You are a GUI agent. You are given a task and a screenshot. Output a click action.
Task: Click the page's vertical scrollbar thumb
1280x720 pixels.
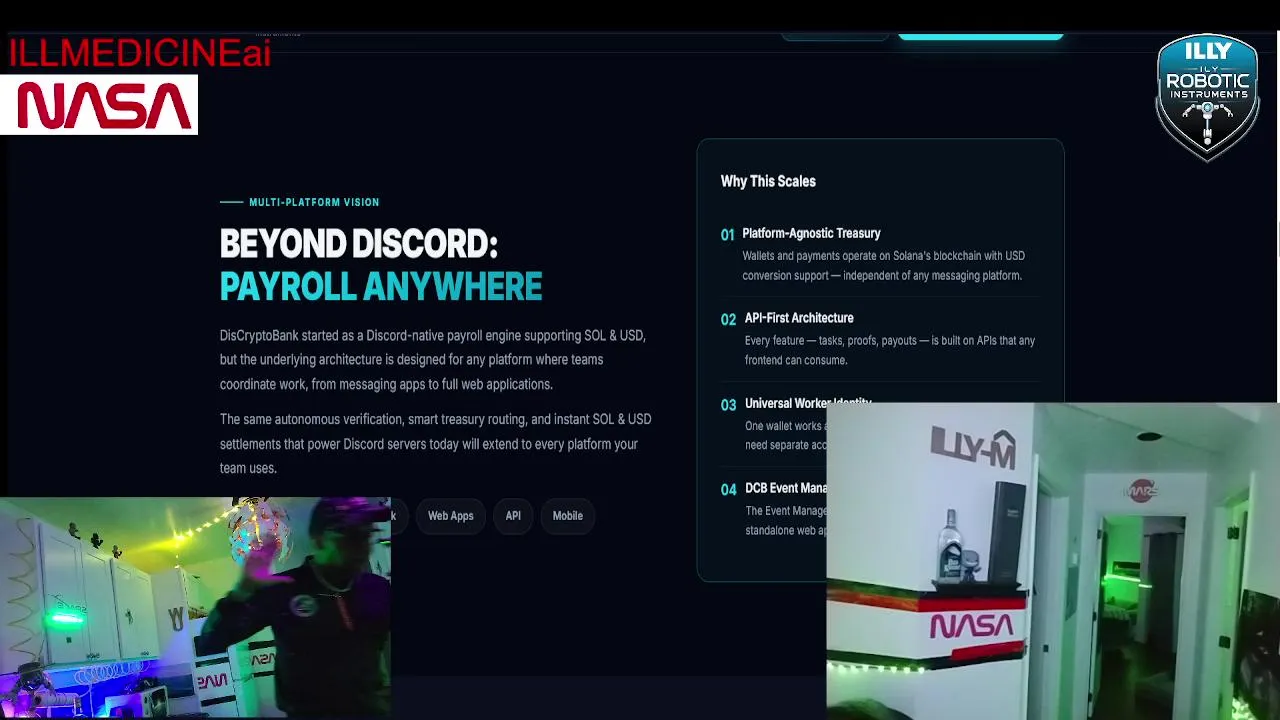click(x=1277, y=240)
